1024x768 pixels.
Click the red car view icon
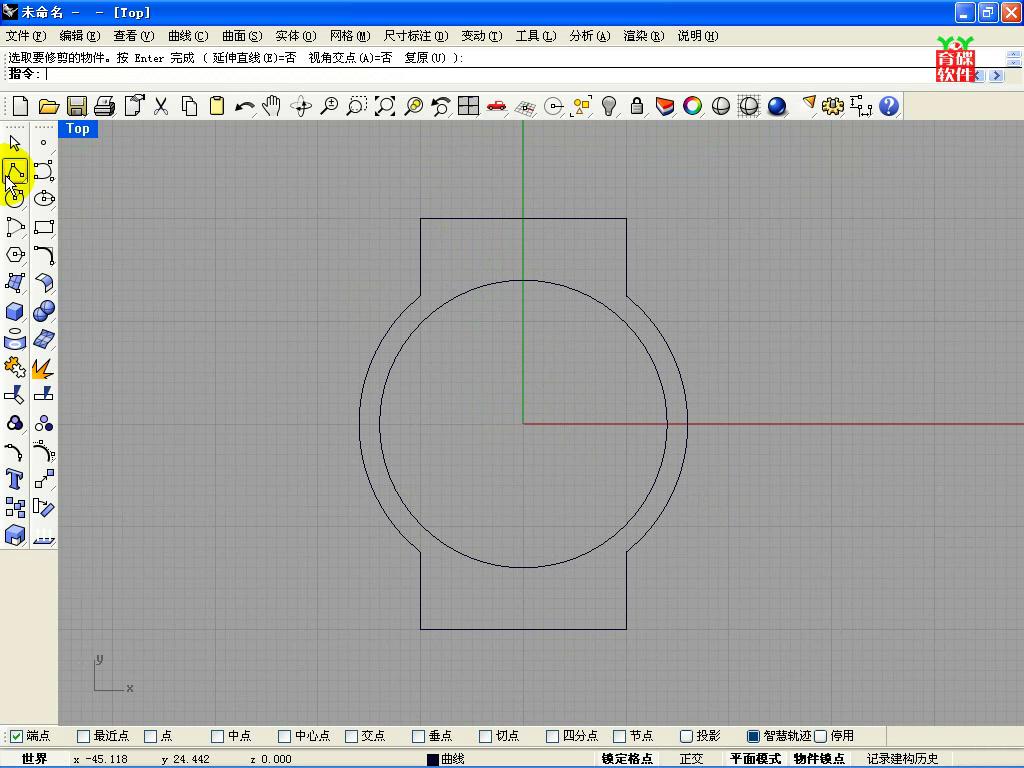tap(496, 106)
